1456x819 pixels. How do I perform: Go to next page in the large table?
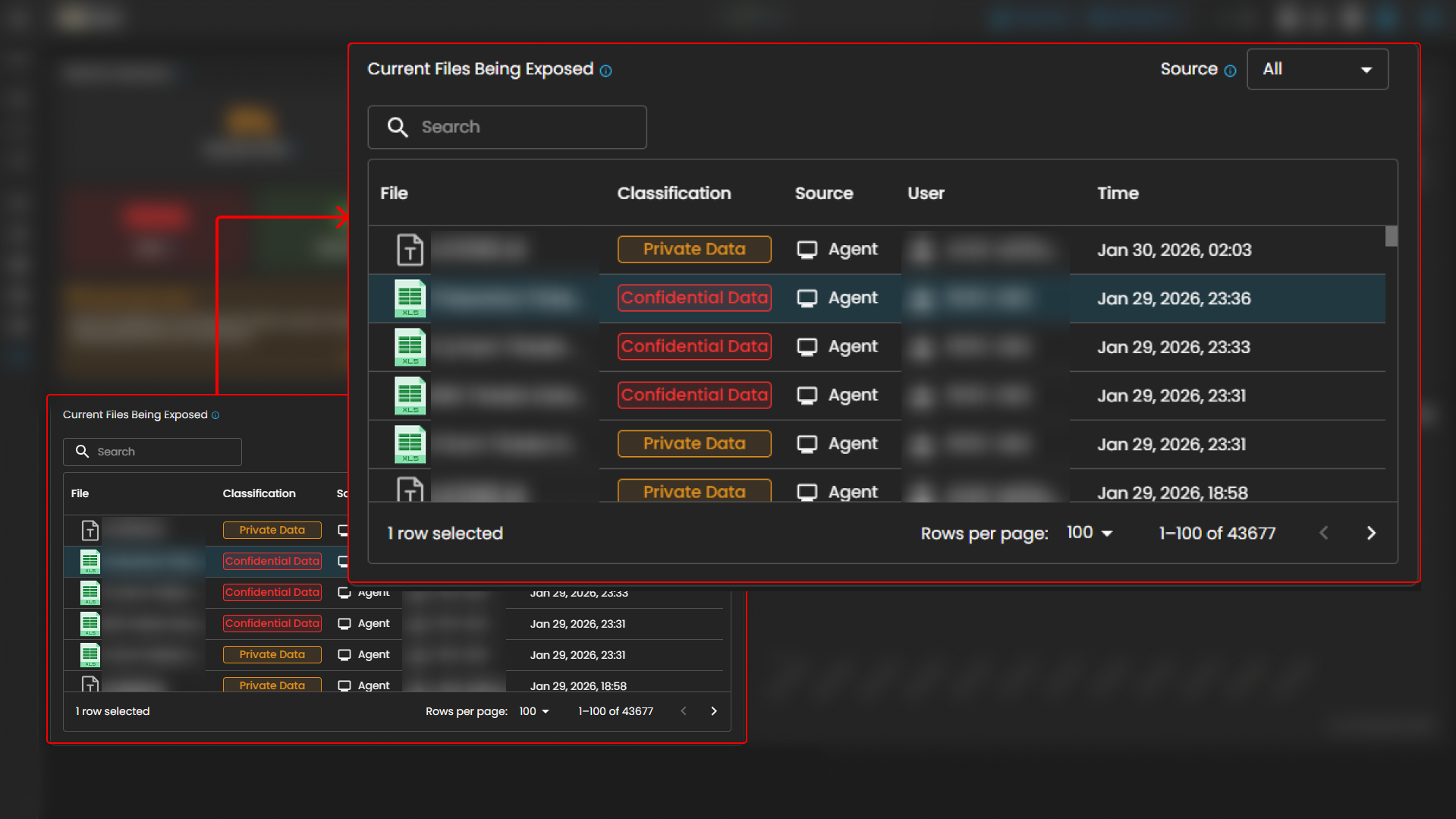(x=1370, y=533)
